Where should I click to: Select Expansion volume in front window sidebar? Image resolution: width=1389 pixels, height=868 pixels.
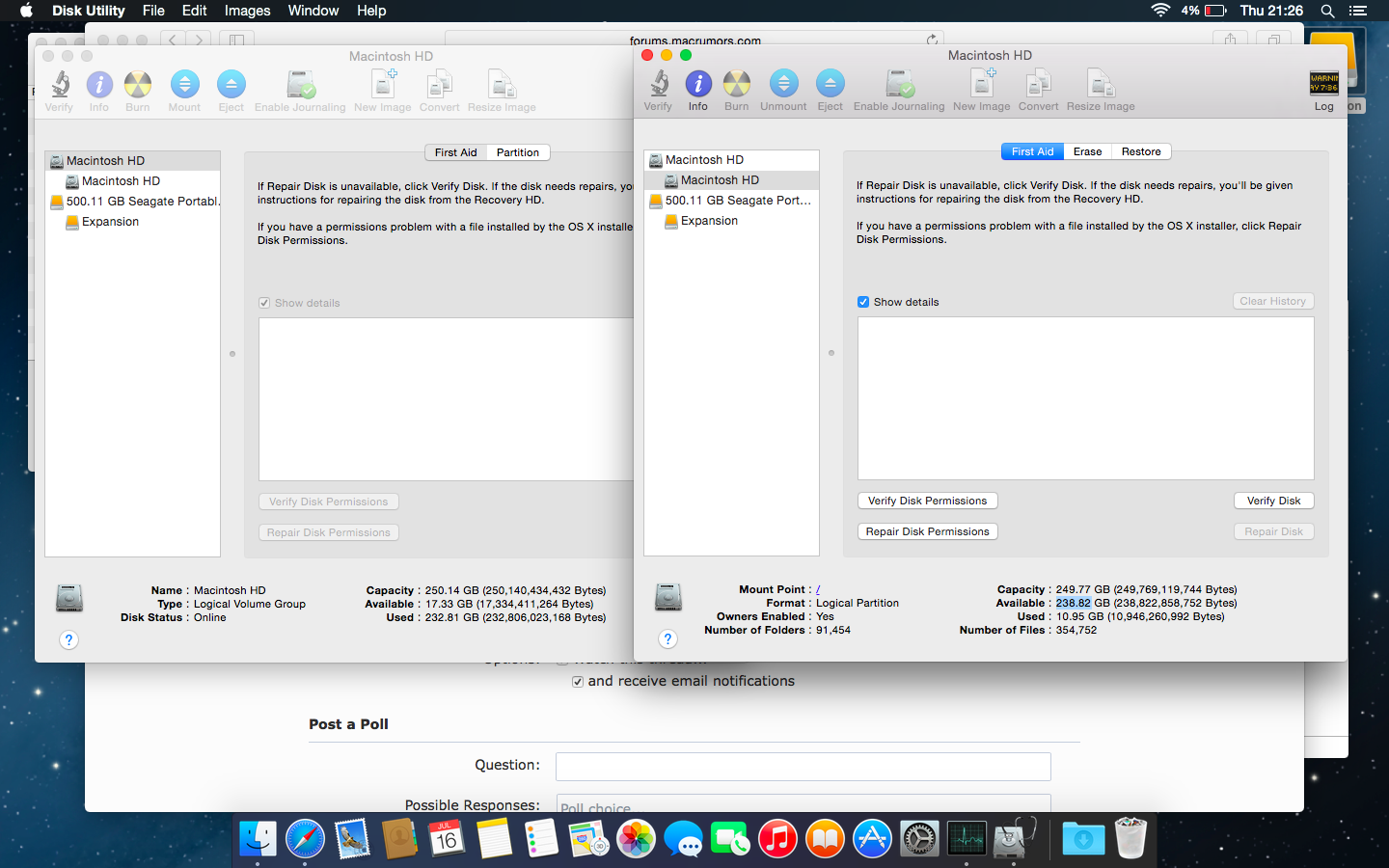point(731,221)
